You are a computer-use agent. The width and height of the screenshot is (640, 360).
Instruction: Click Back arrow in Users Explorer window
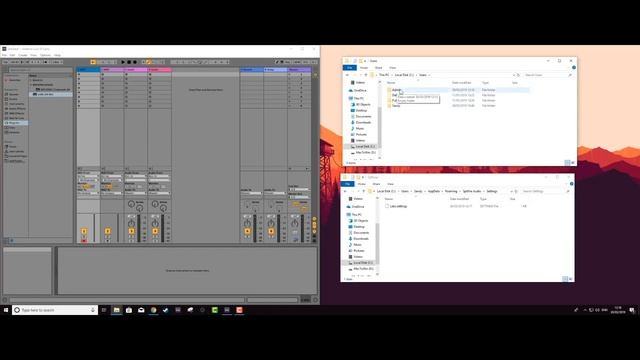[347, 75]
